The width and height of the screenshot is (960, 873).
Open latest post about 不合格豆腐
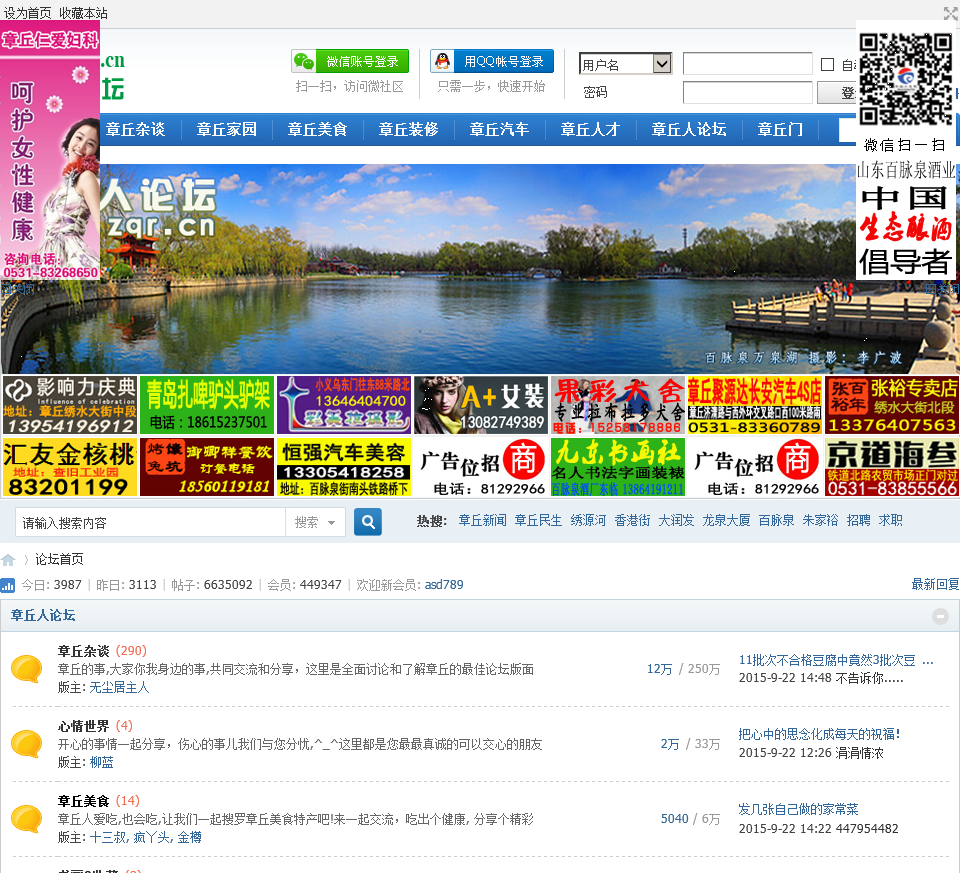[836, 661]
